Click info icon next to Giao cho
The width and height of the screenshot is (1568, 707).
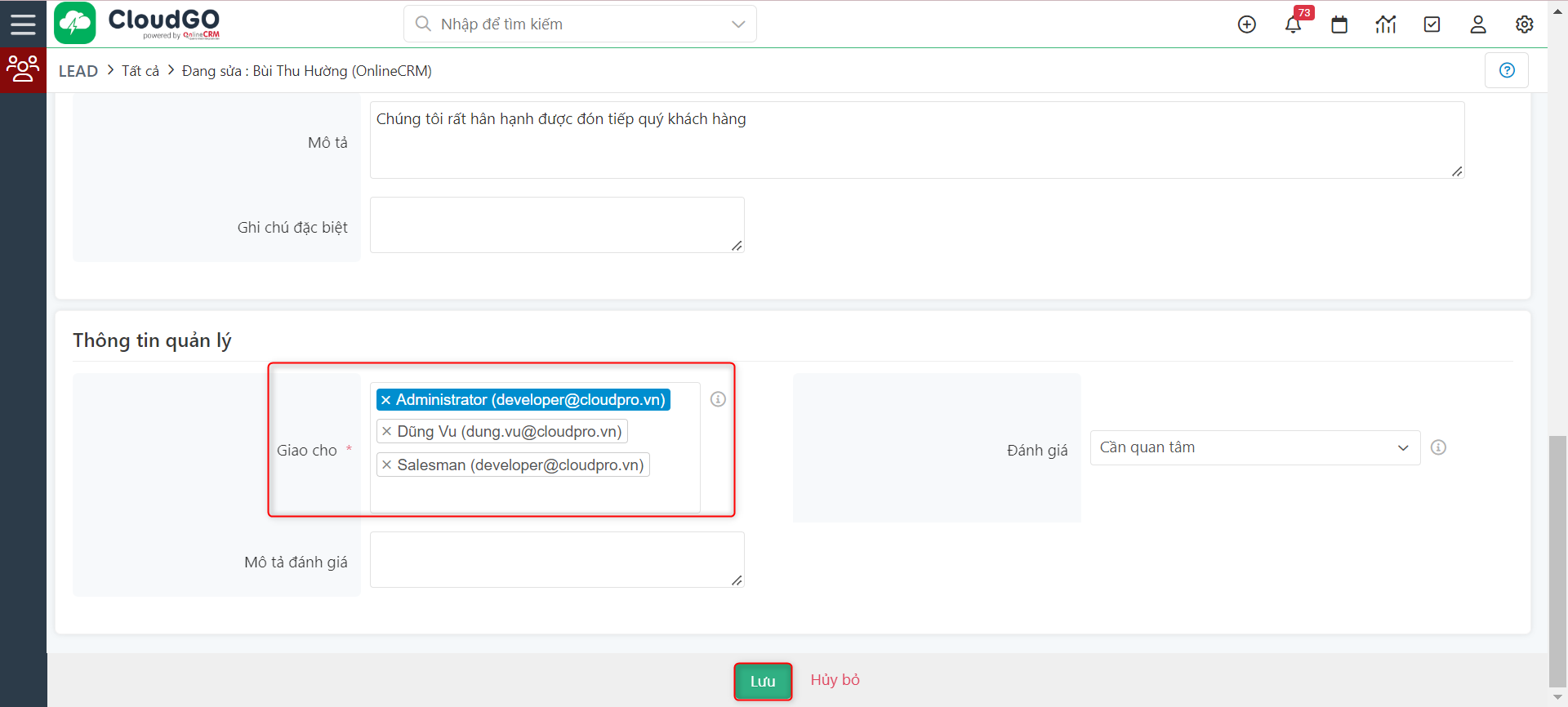pos(718,399)
